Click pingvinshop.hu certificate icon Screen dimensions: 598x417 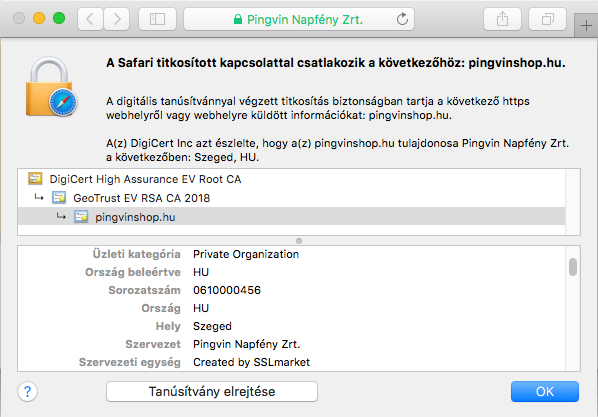click(x=81, y=217)
